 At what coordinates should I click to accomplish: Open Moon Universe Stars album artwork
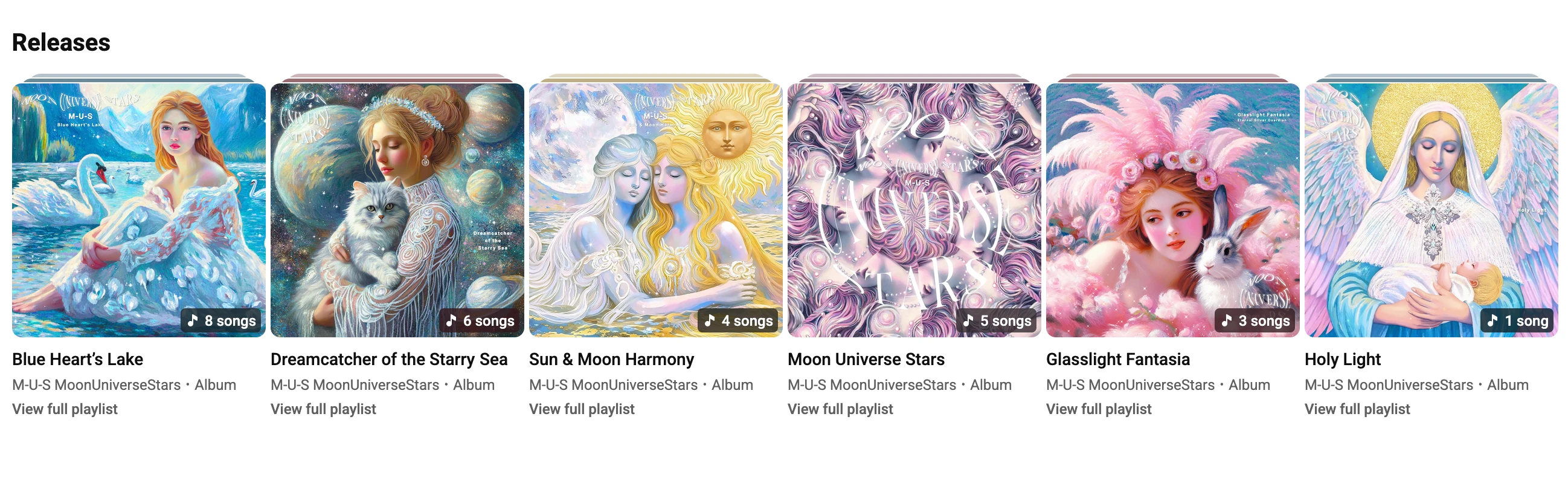click(914, 210)
